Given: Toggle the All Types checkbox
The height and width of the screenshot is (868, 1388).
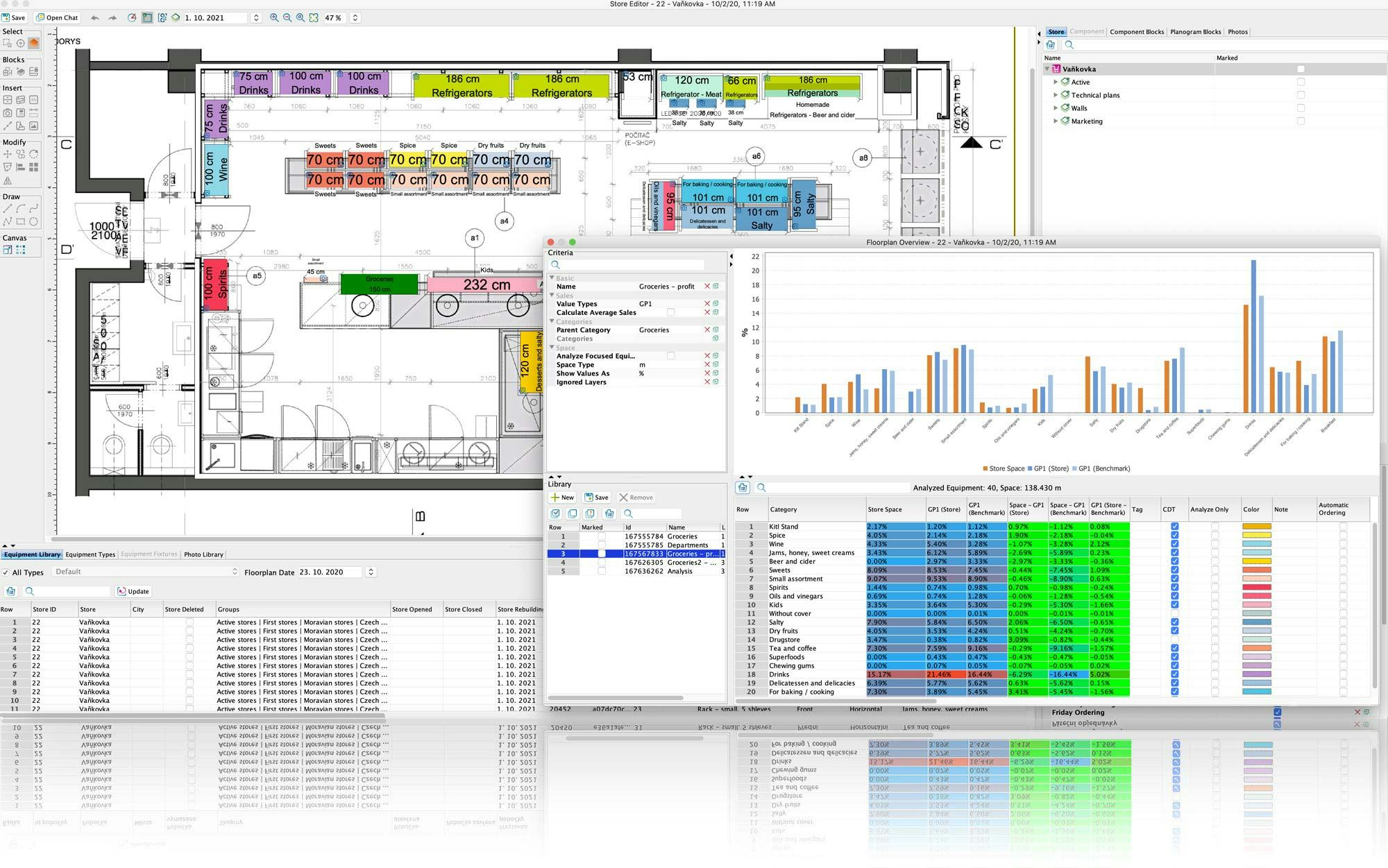Looking at the screenshot, I should coord(6,572).
